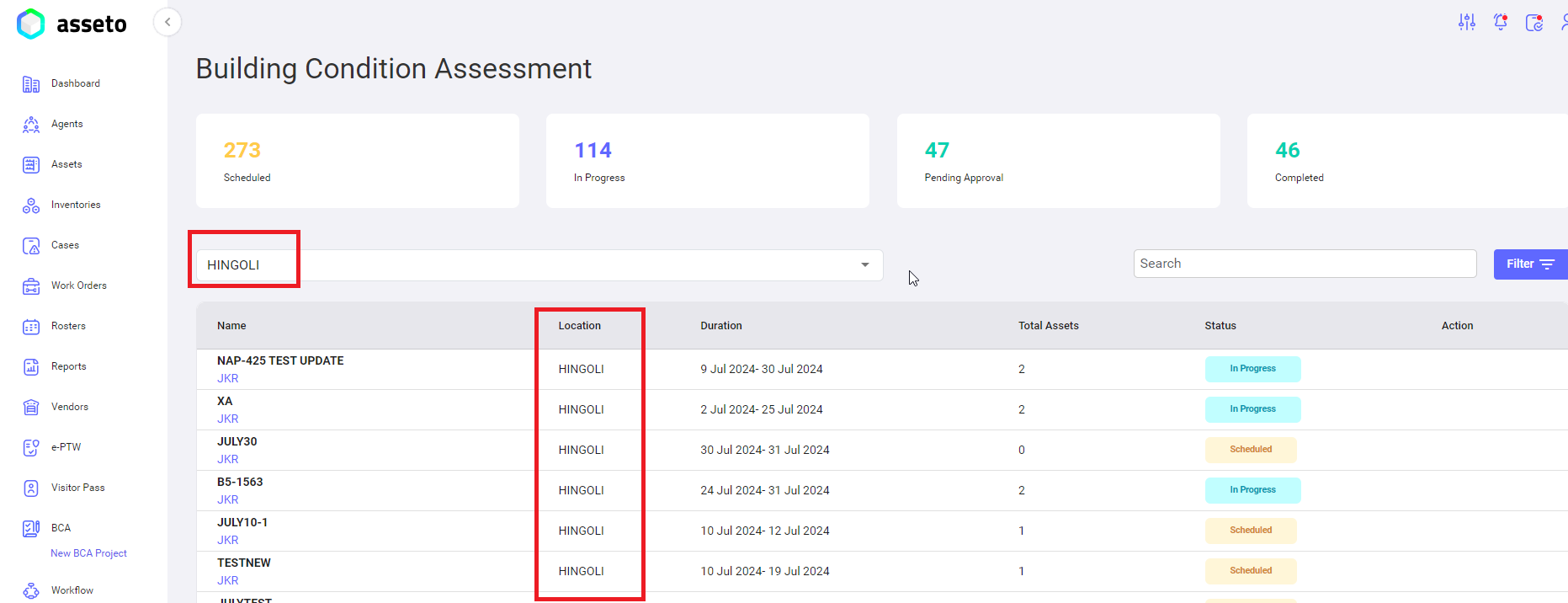Click In Progress status badge for XA

tap(1252, 409)
